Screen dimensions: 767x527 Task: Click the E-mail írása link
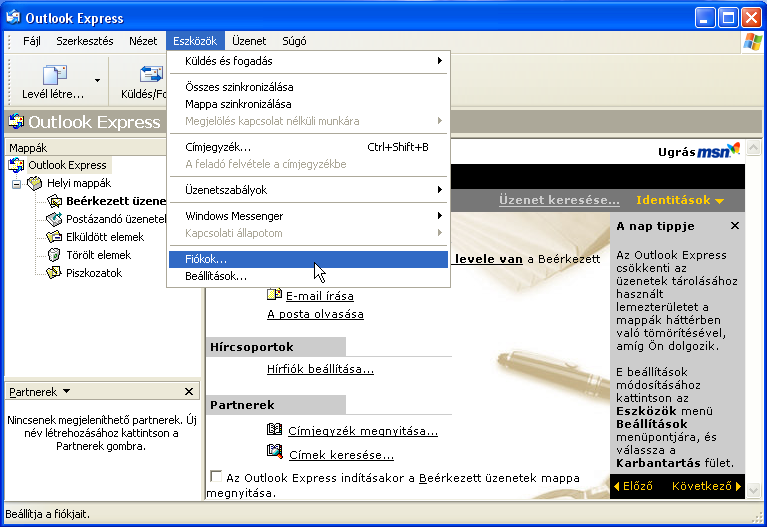pyautogui.click(x=319, y=296)
